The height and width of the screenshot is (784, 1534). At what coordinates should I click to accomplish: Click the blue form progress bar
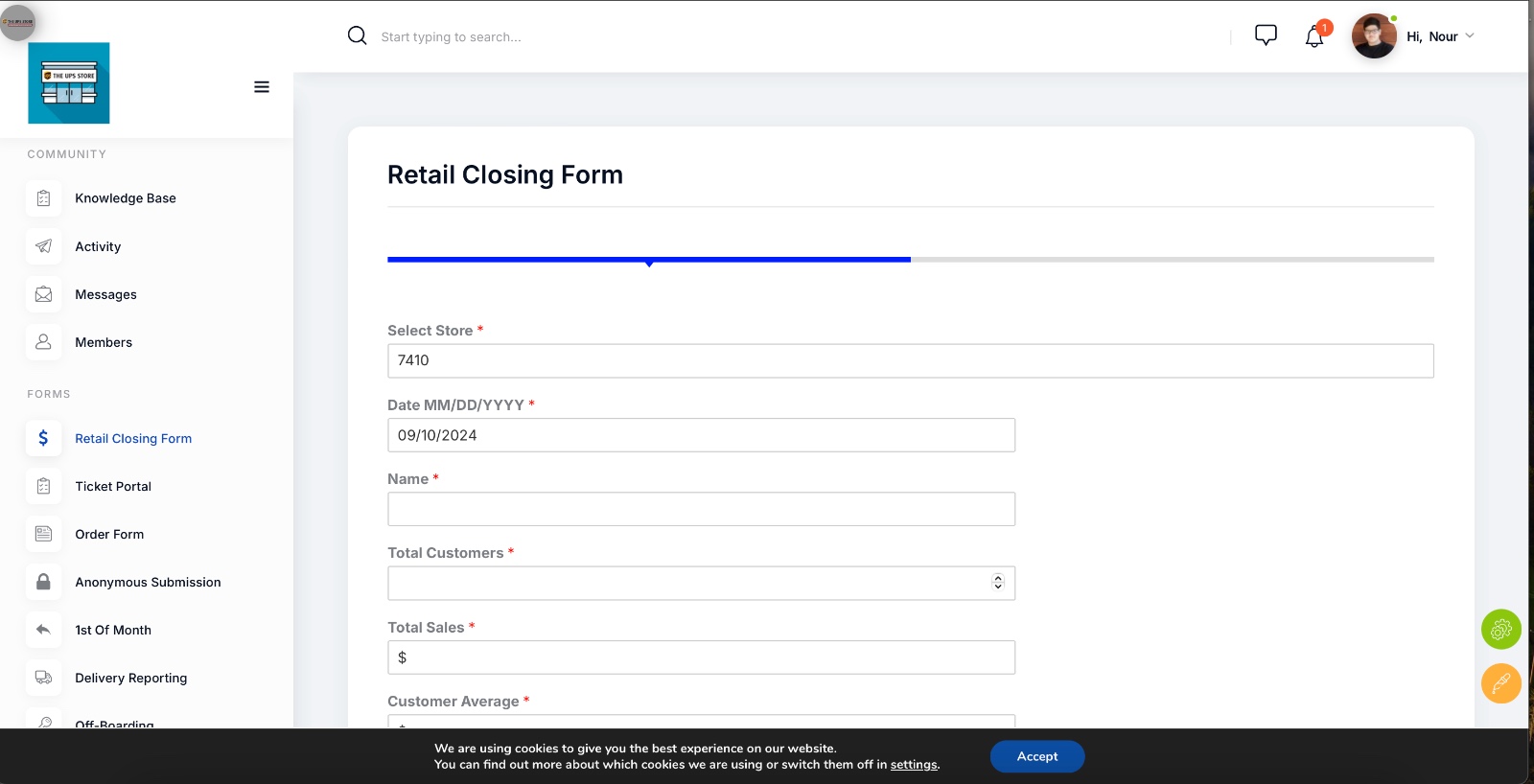pyautogui.click(x=649, y=259)
